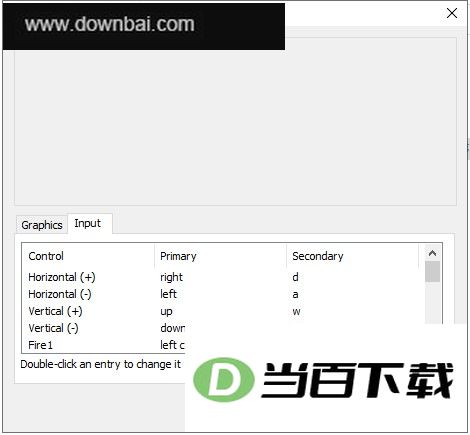Click the 'up' primary key binding
Screen dimensions: 470x435
coord(166,312)
